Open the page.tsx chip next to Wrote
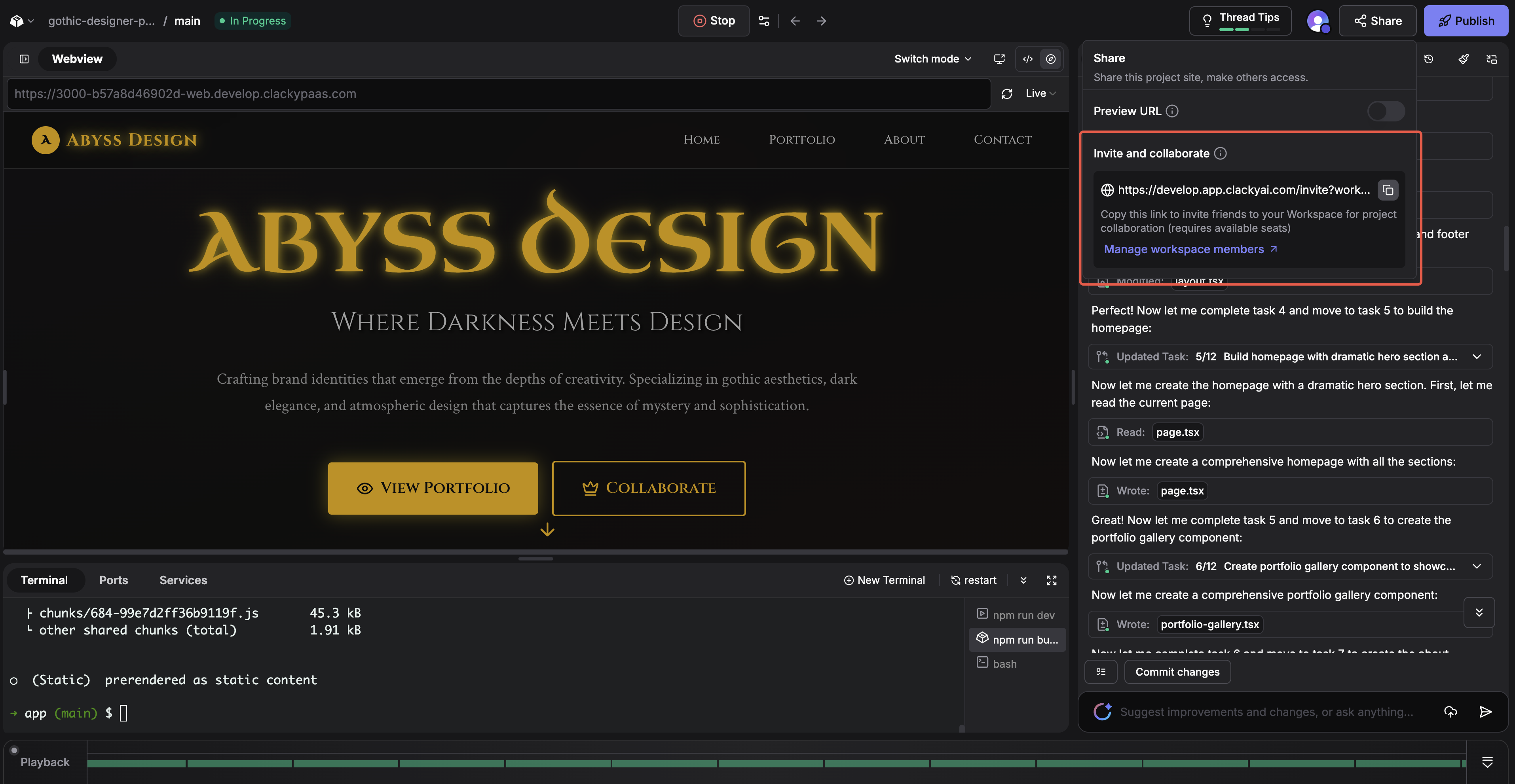 1182,491
